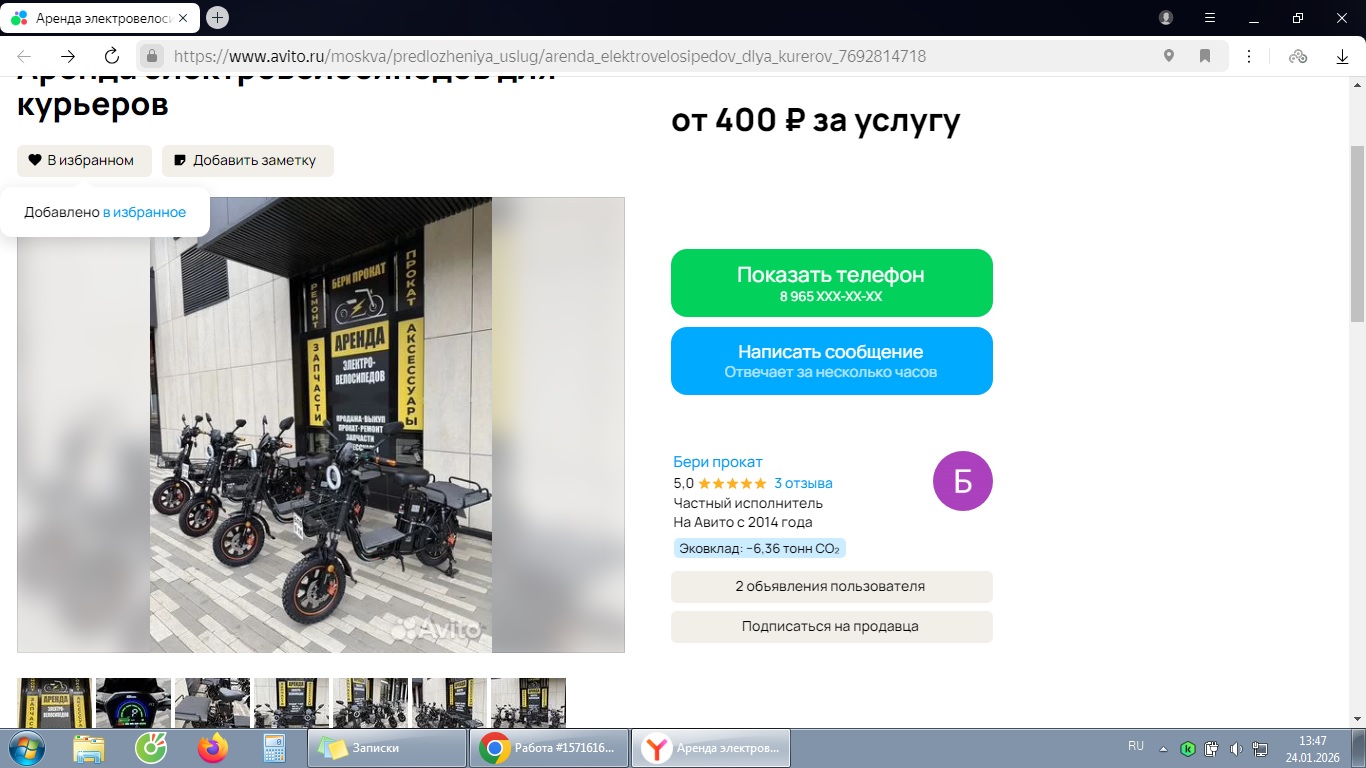This screenshot has width=1366, height=768.
Task: Click the location pin icon in address bar
Action: (1169, 56)
